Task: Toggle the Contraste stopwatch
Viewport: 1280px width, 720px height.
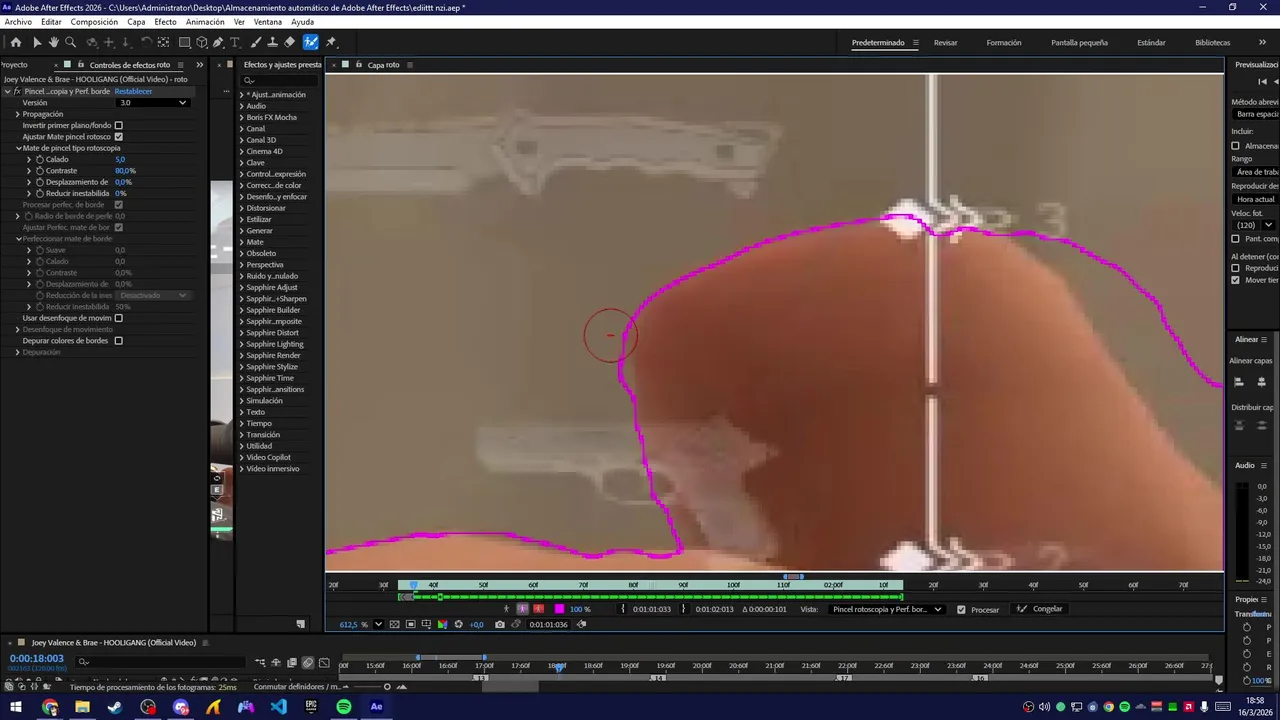Action: [x=40, y=171]
